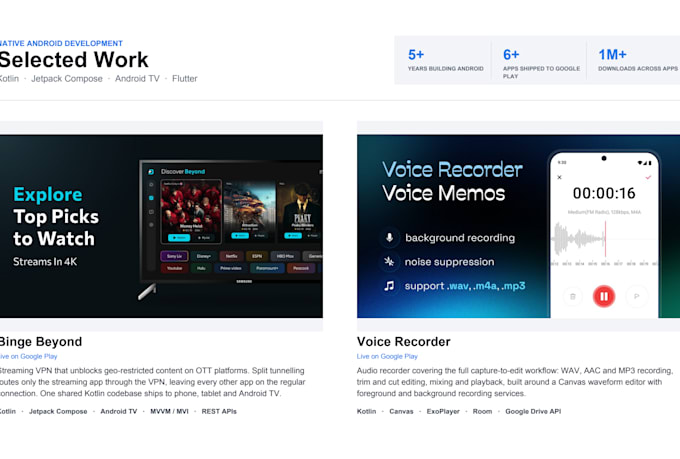Click the Voice Recorder project title

pyautogui.click(x=404, y=342)
